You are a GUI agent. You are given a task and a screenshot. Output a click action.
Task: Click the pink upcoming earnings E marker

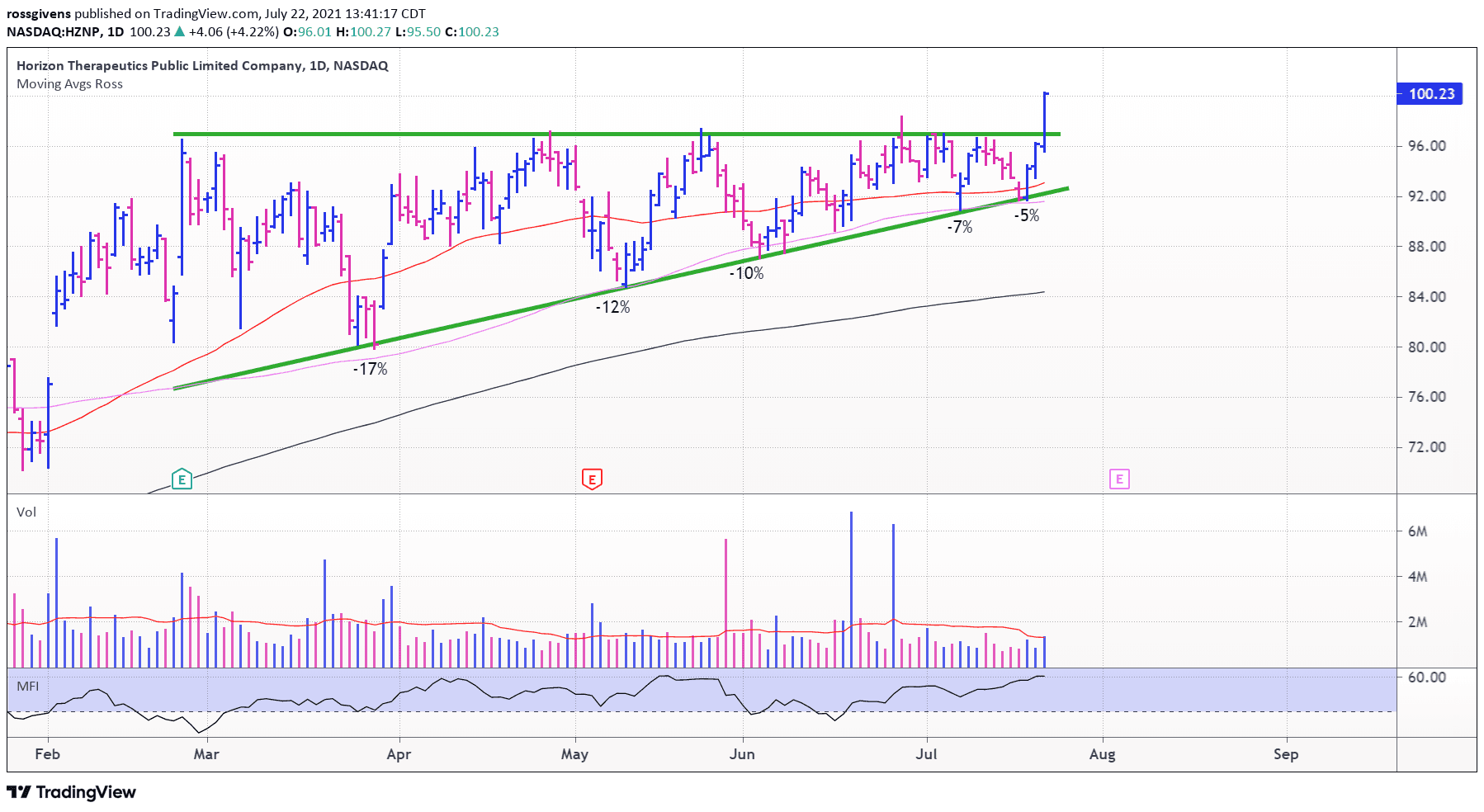tap(1119, 479)
